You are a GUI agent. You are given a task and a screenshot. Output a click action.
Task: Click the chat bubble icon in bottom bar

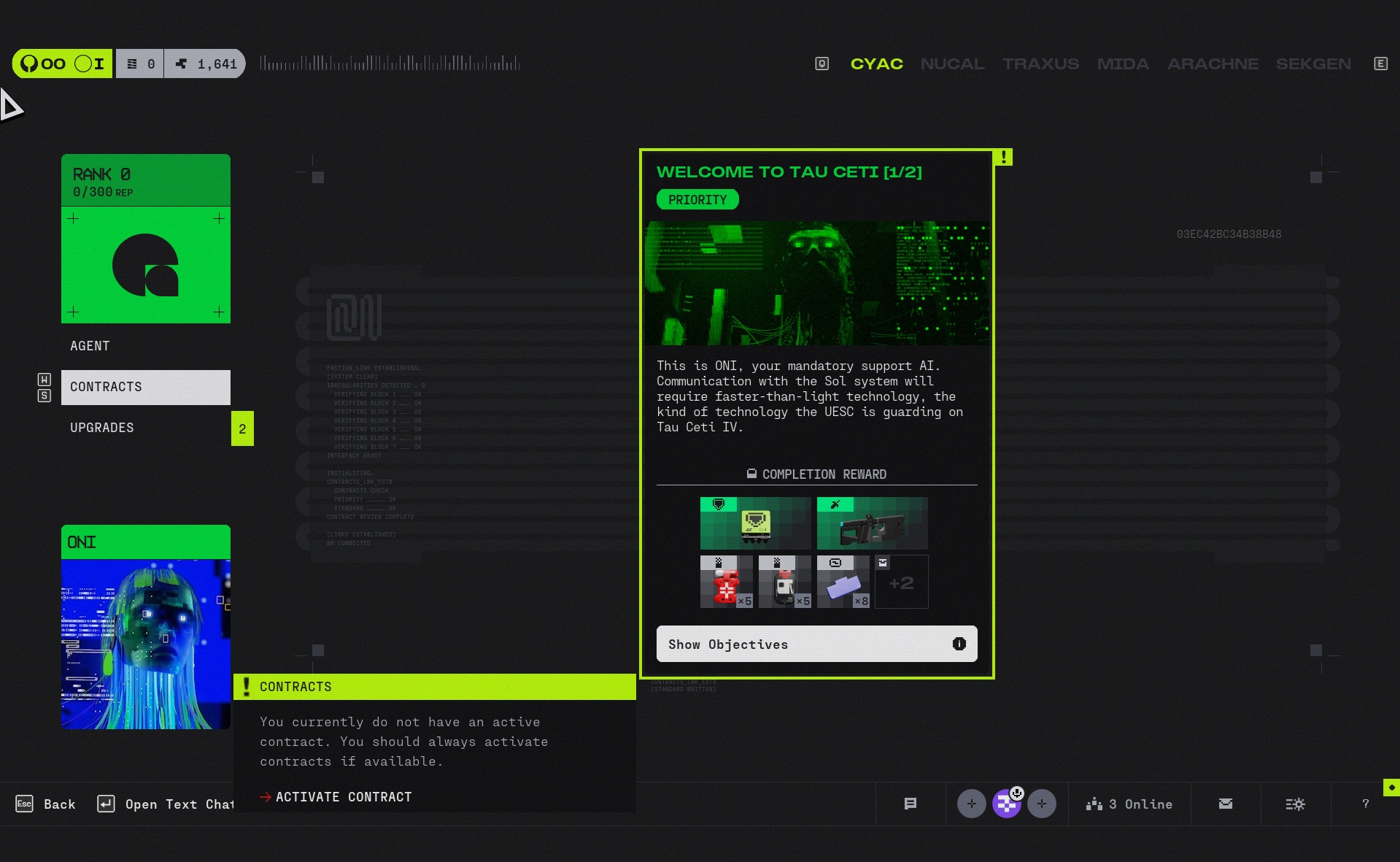910,804
